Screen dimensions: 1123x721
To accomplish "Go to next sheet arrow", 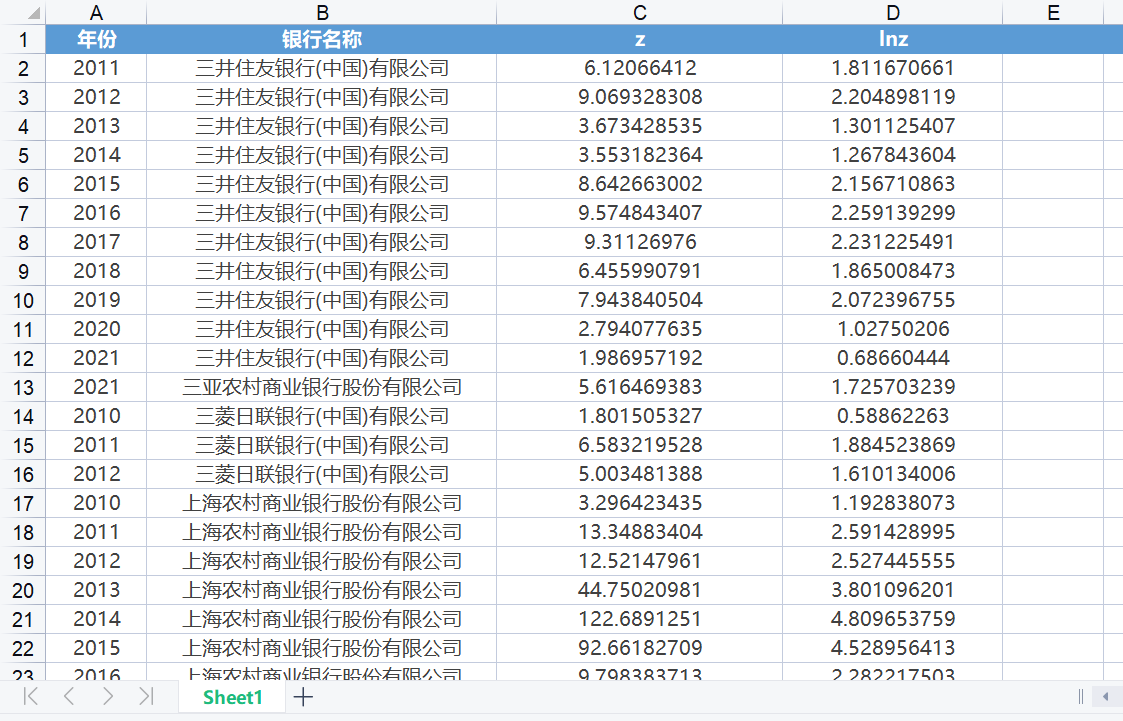I will coord(107,696).
